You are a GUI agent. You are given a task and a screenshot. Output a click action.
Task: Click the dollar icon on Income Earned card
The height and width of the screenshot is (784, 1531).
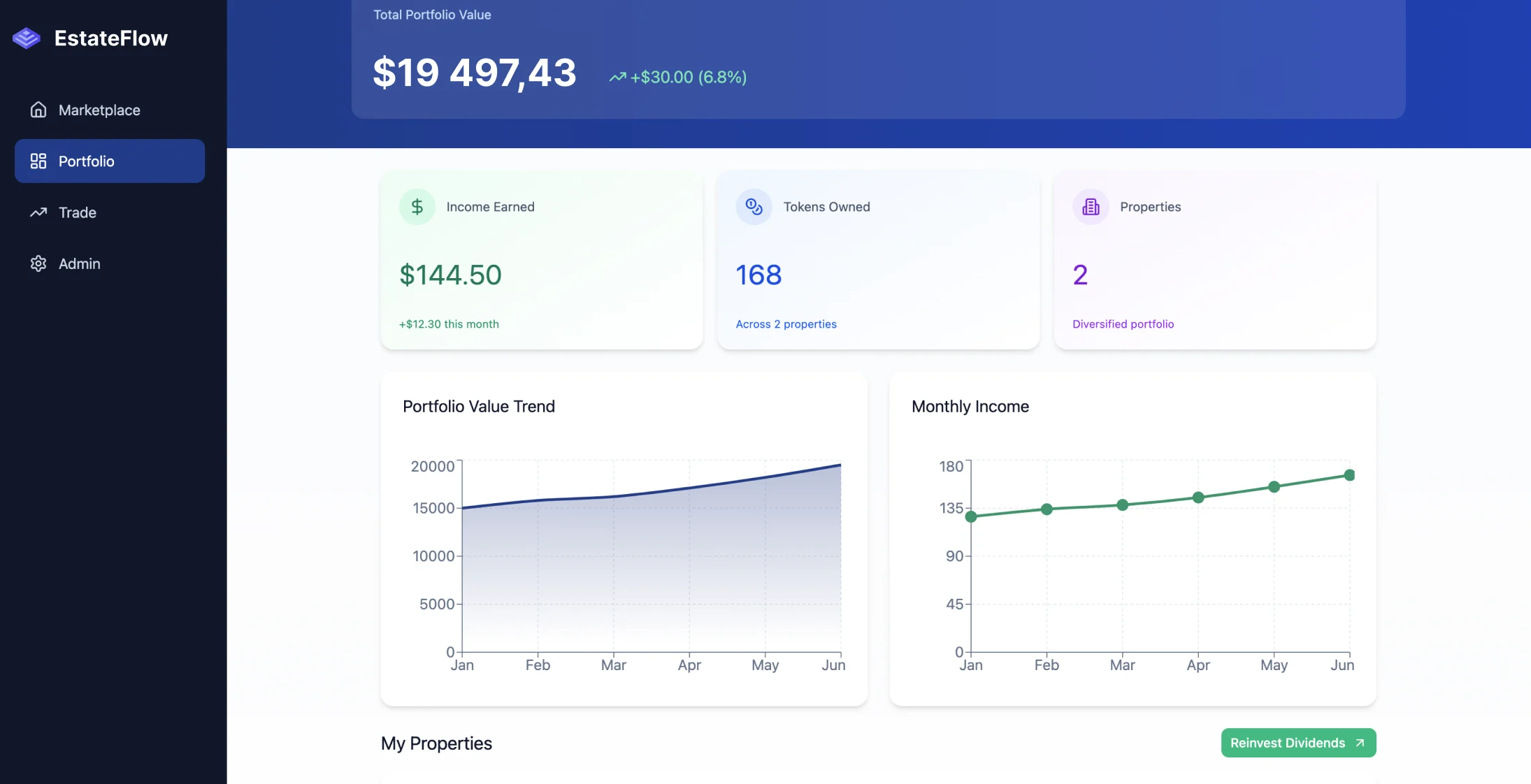(x=416, y=206)
